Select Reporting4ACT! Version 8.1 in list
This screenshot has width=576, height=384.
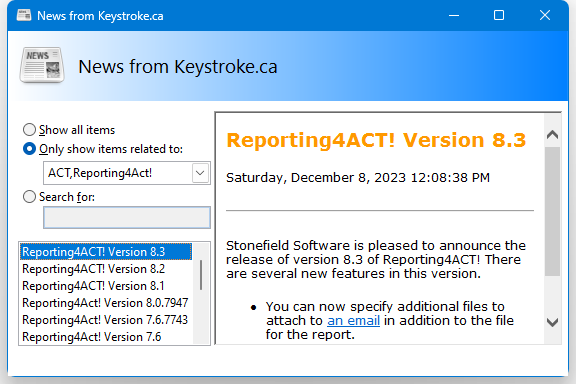click(x=106, y=286)
